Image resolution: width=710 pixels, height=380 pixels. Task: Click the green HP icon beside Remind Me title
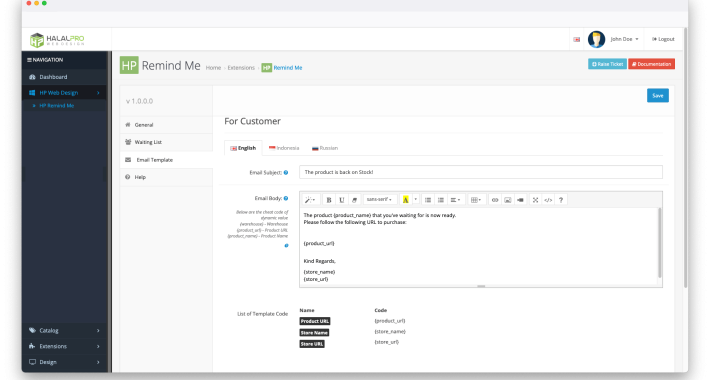point(129,65)
